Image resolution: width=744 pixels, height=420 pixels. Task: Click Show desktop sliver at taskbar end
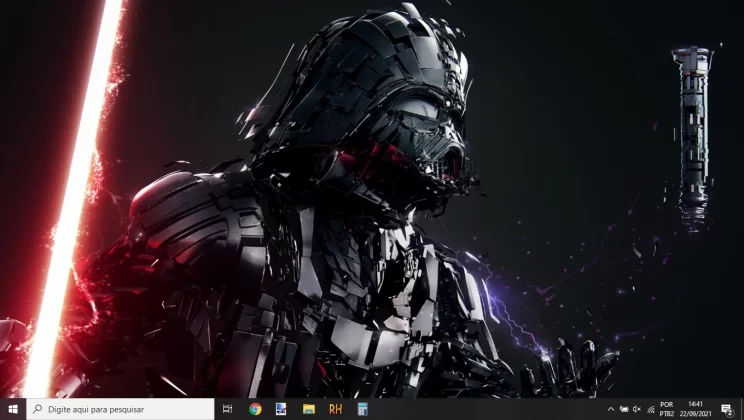(x=742, y=409)
